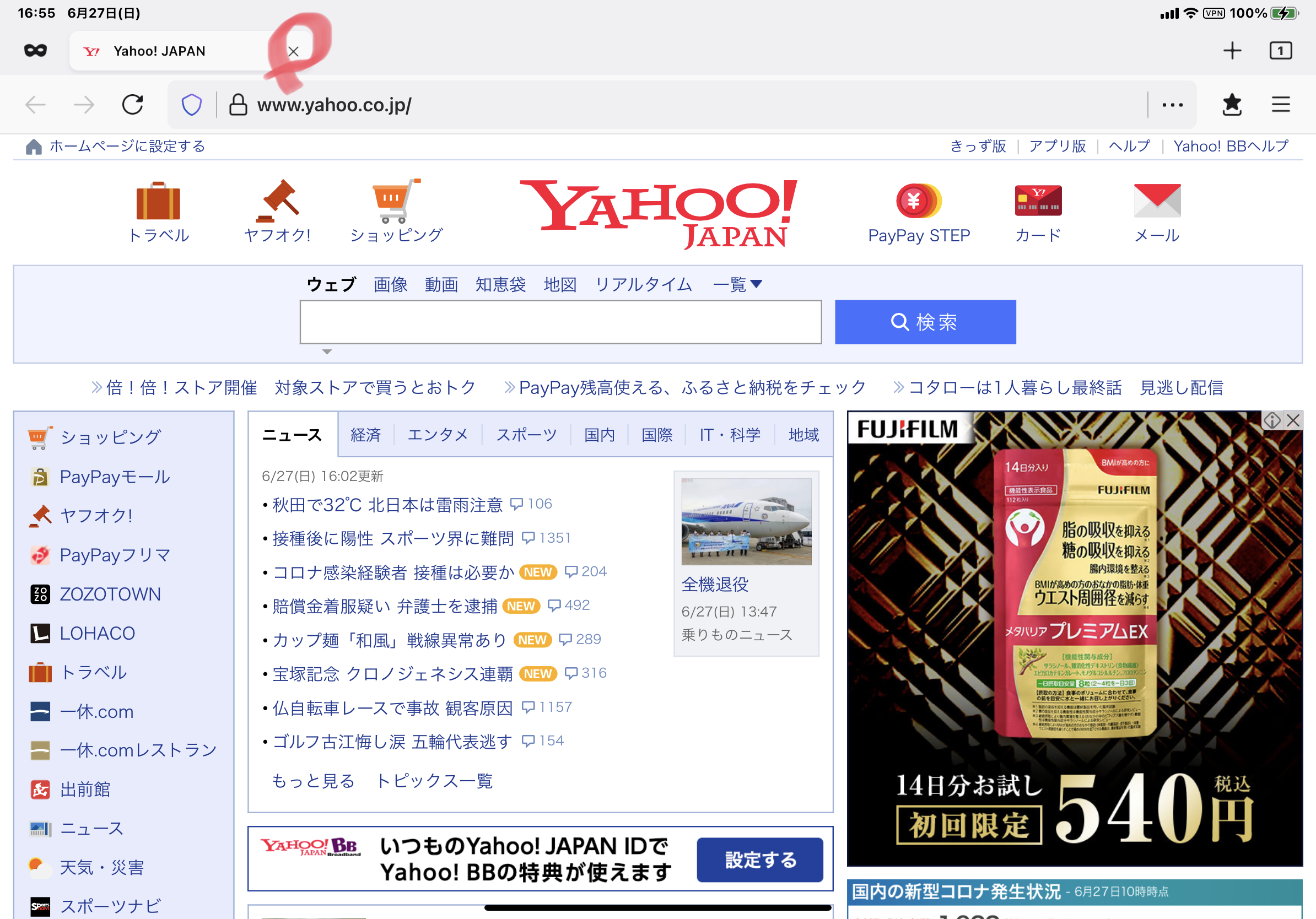The image size is (1316, 919).
Task: Expand the arrow below the search box
Action: [x=327, y=352]
